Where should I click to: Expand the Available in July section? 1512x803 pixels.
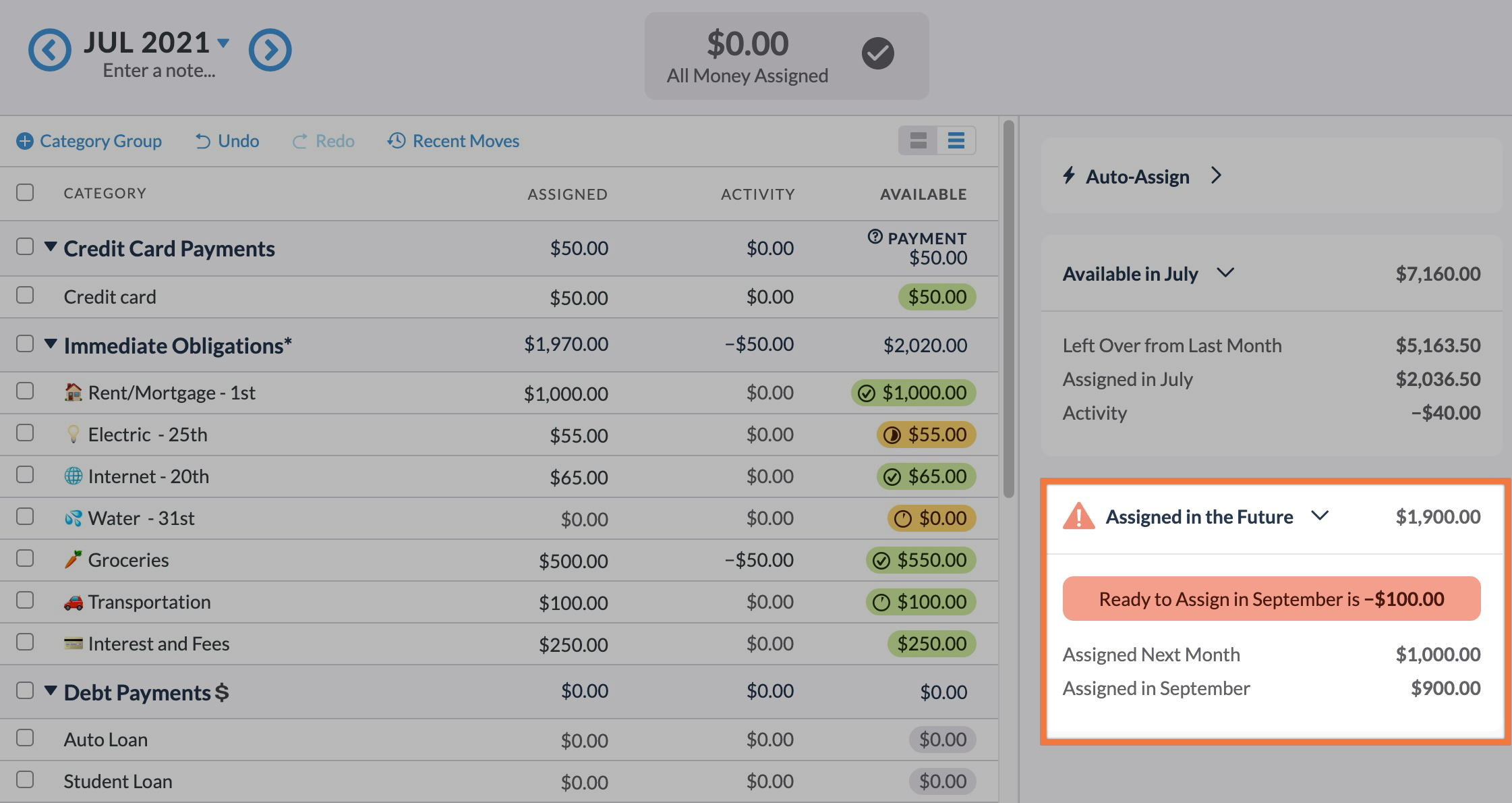pyautogui.click(x=1225, y=273)
